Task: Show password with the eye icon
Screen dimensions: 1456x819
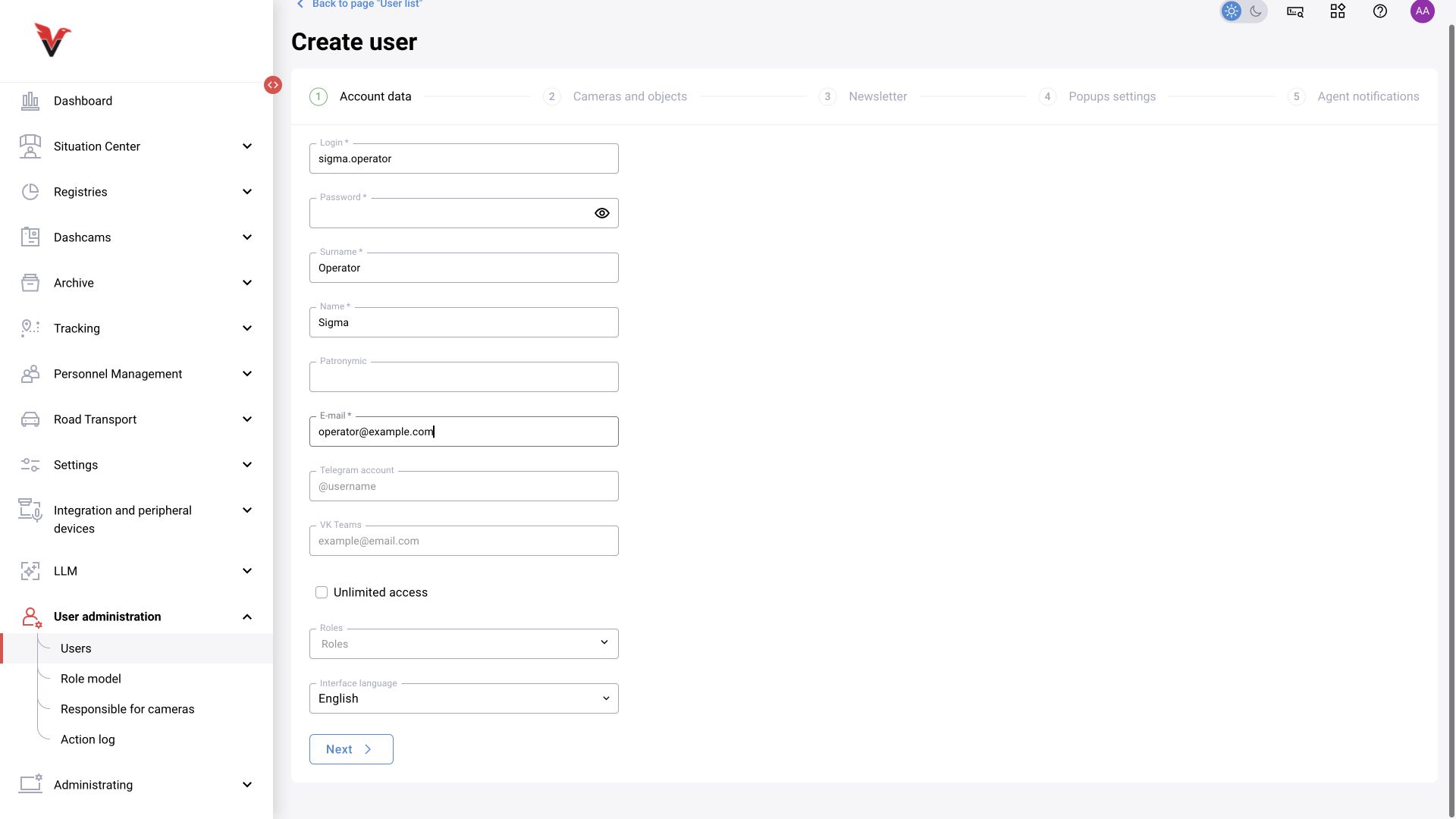Action: click(x=602, y=213)
